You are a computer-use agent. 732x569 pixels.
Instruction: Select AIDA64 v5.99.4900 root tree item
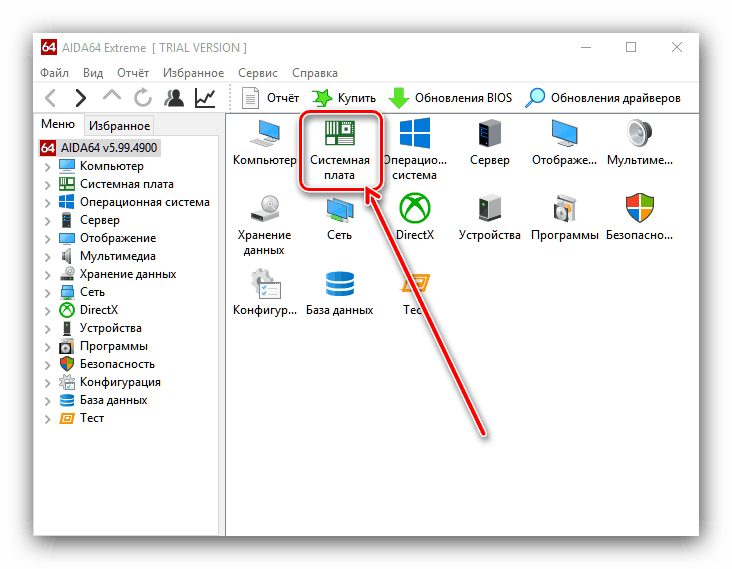99,148
